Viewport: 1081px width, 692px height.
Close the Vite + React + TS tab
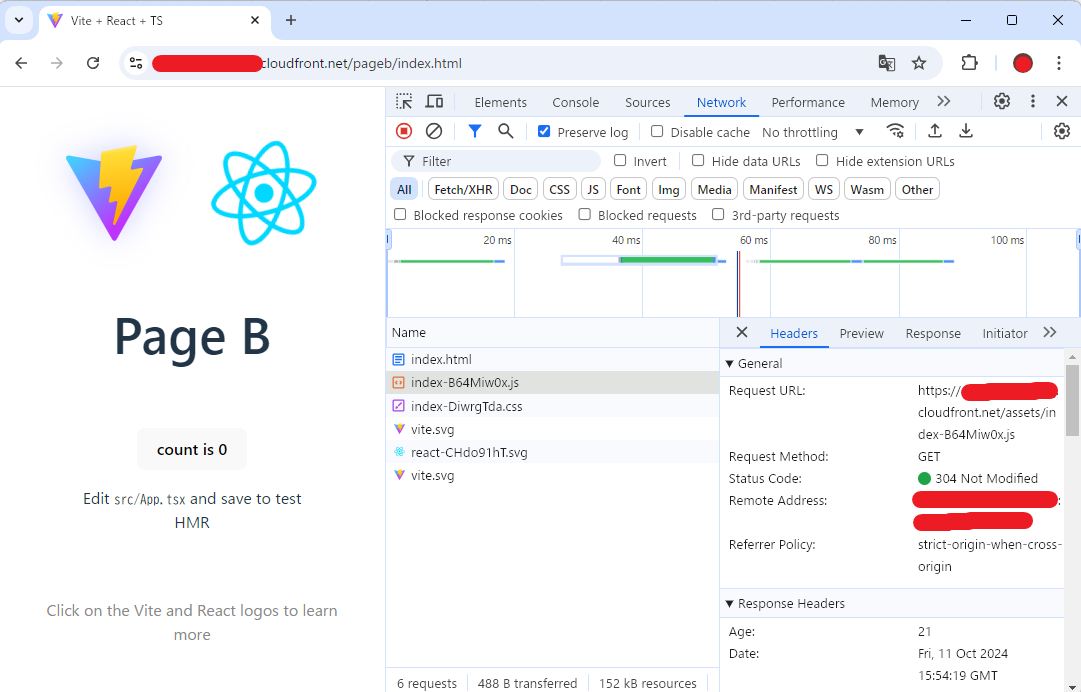coord(255,20)
